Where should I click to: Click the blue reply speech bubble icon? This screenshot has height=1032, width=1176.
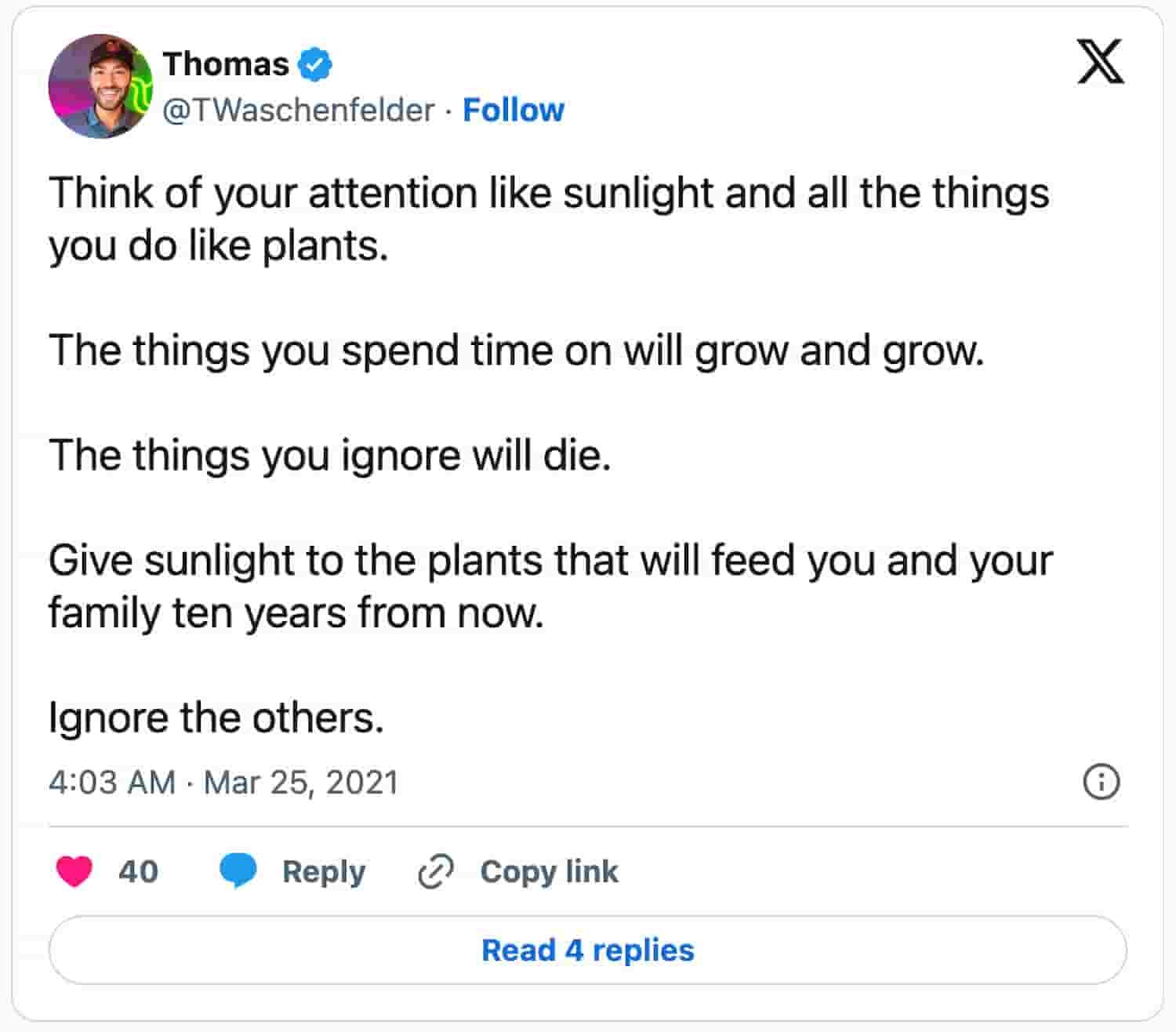click(x=238, y=871)
